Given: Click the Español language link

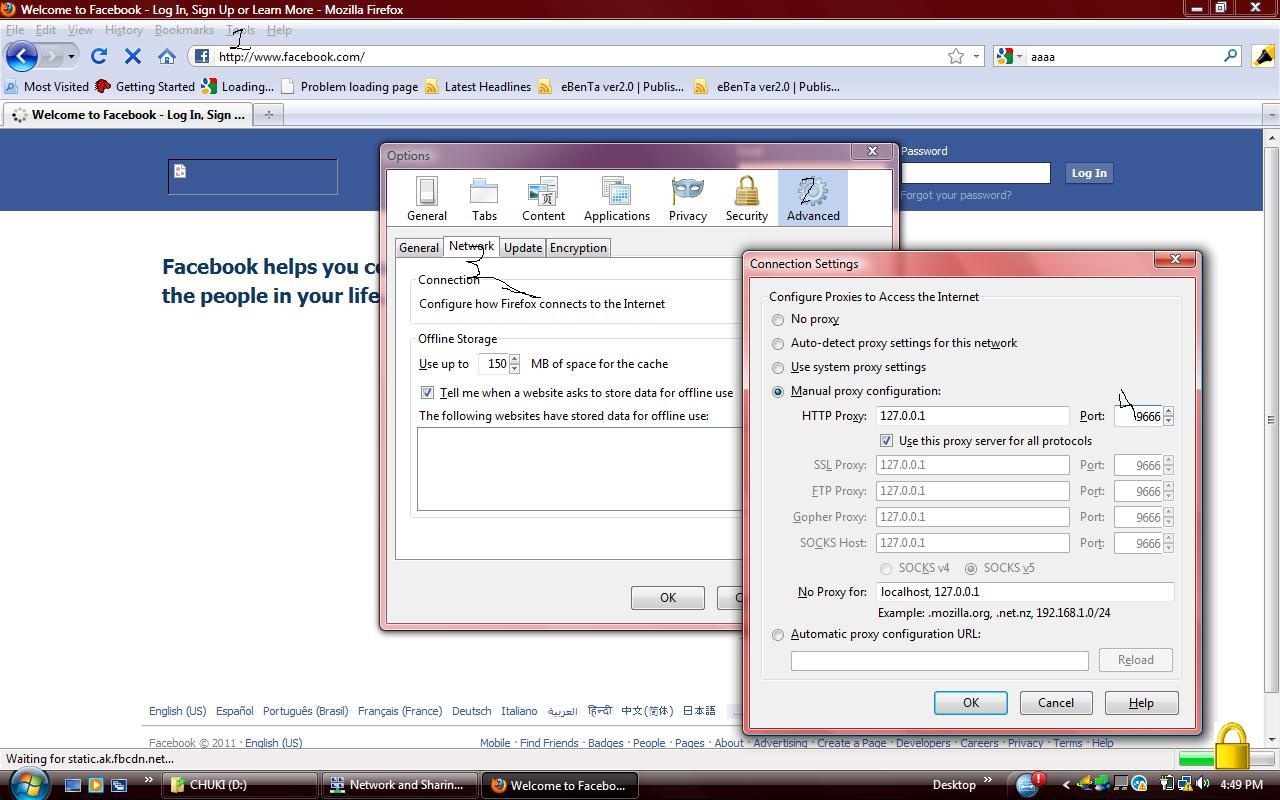Looking at the screenshot, I should coord(234,711).
